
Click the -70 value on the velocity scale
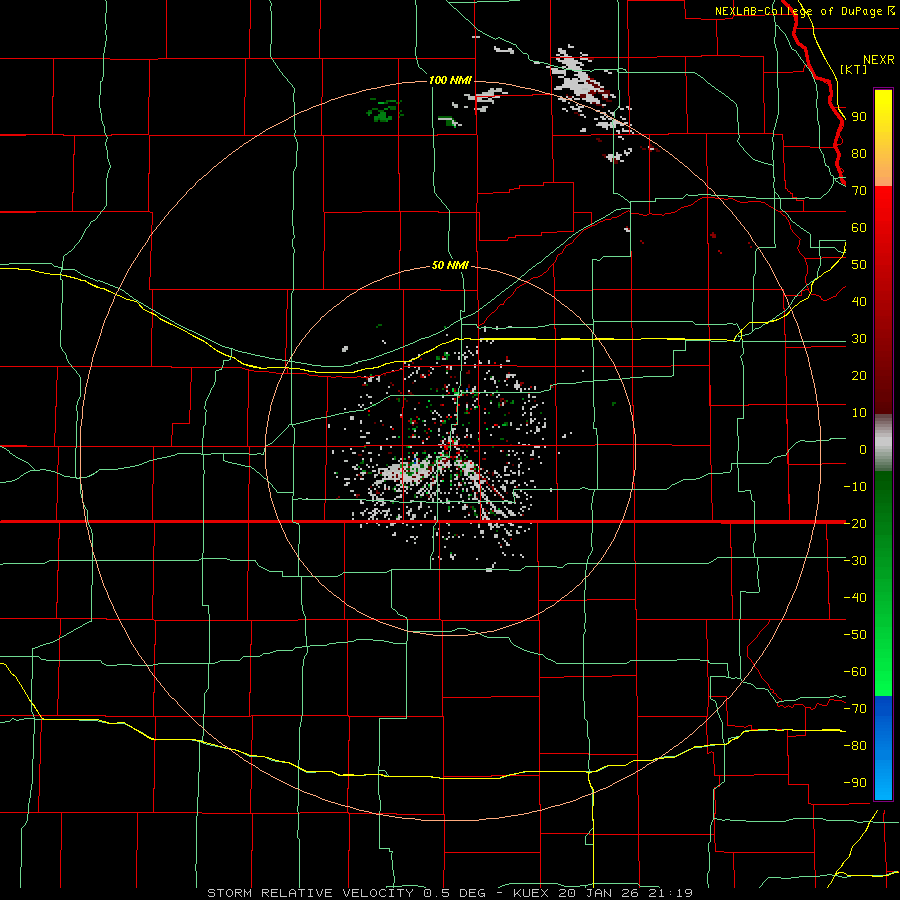pos(855,708)
